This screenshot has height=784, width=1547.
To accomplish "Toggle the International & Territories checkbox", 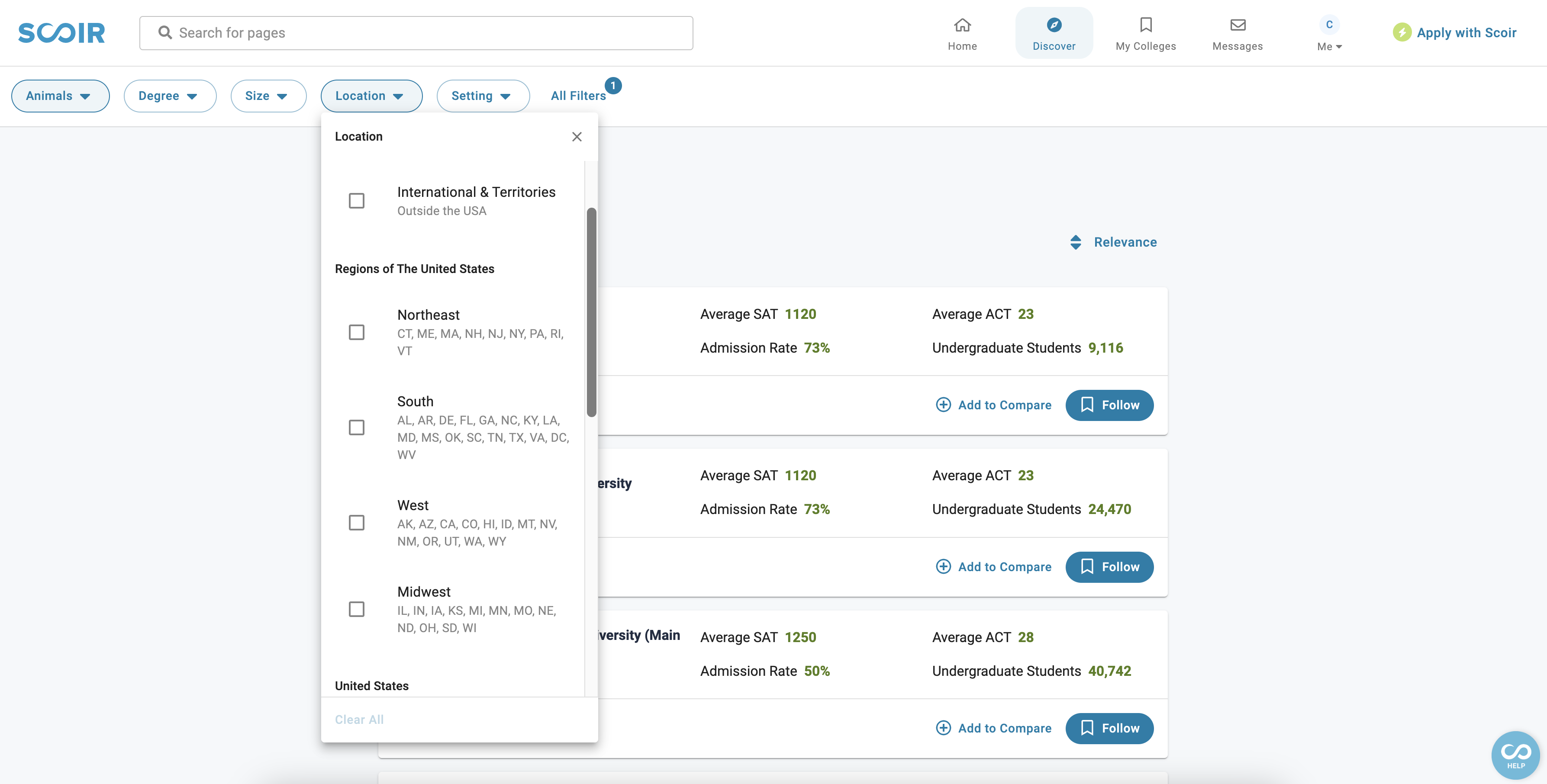I will tap(357, 200).
